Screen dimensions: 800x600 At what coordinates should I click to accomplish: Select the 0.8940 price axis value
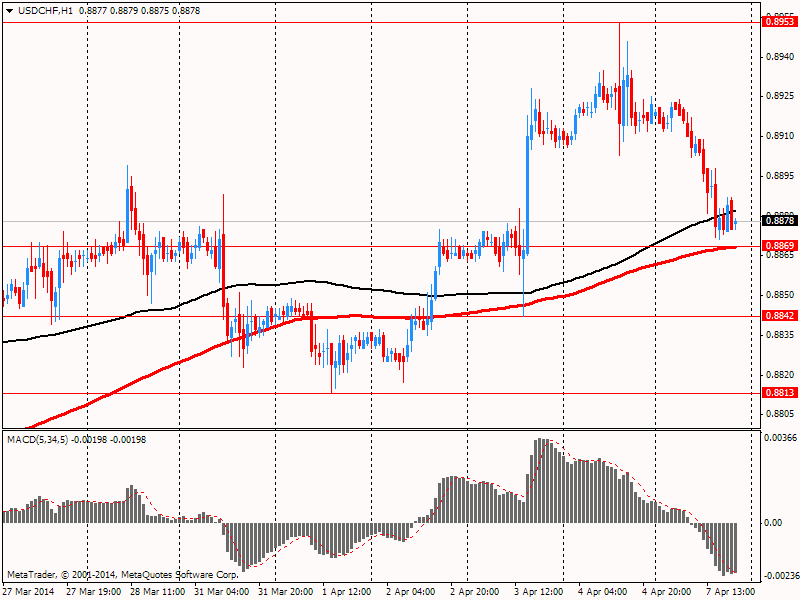[781, 57]
